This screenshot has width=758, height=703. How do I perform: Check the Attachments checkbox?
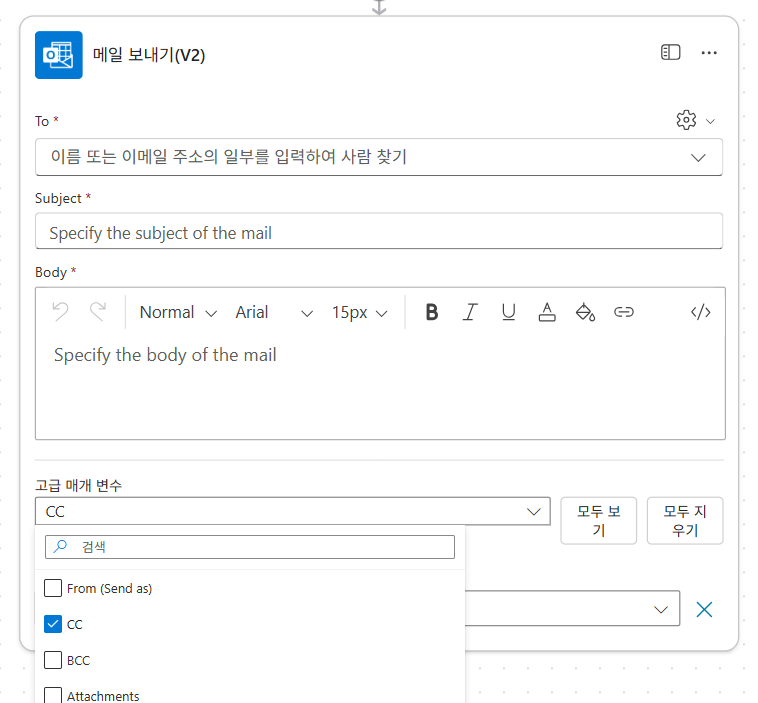tap(53, 695)
